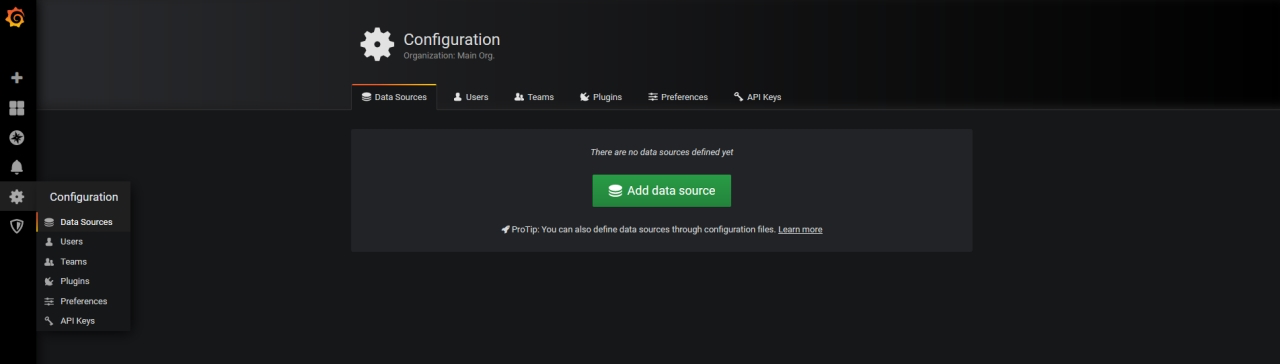Select Plugins in the flyout menu
Viewport: 1280px width, 364px height.
pyautogui.click(x=83, y=281)
